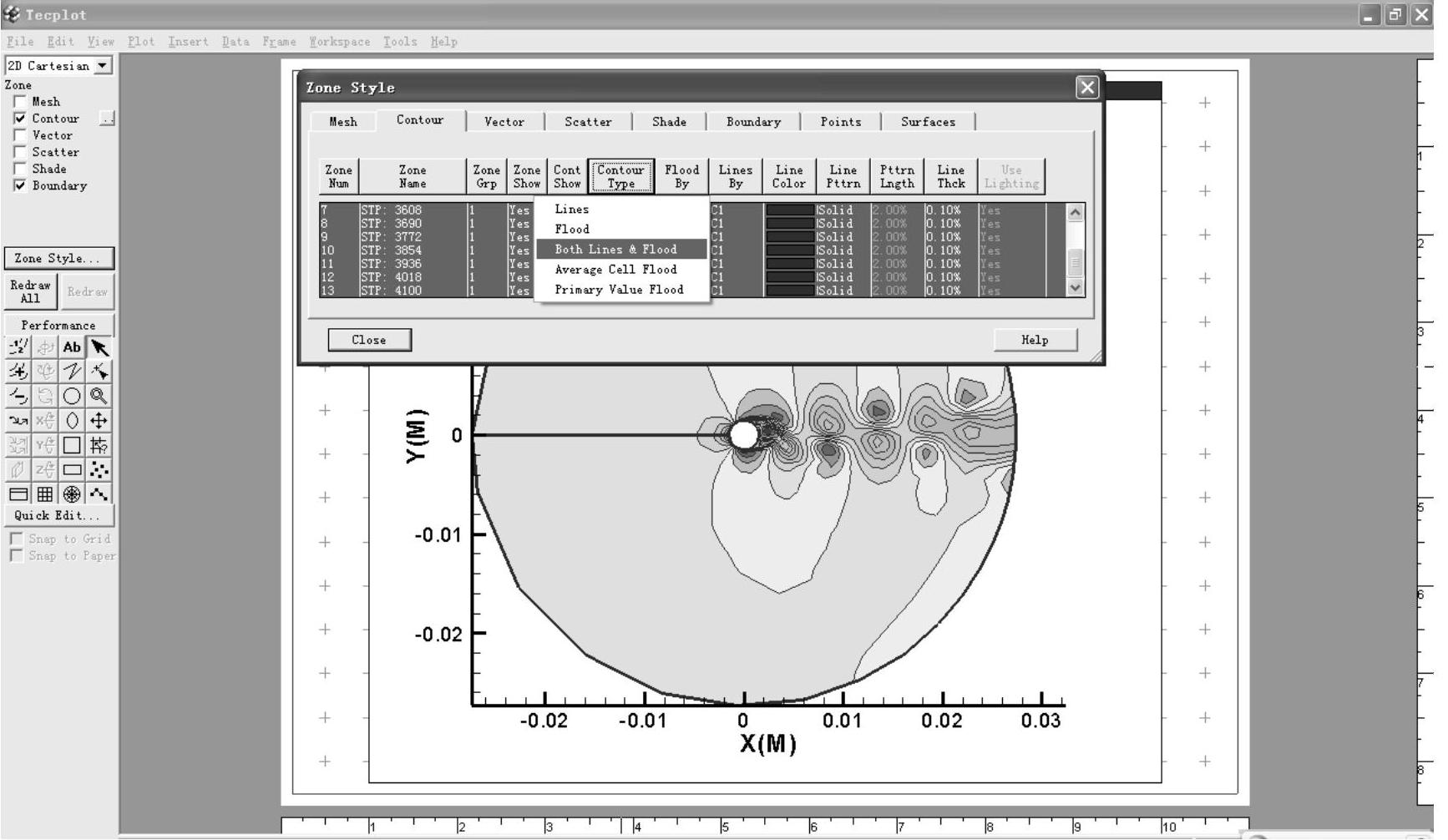Click line color swatch for zone STP: 4100
1448x840 pixels.
789,291
